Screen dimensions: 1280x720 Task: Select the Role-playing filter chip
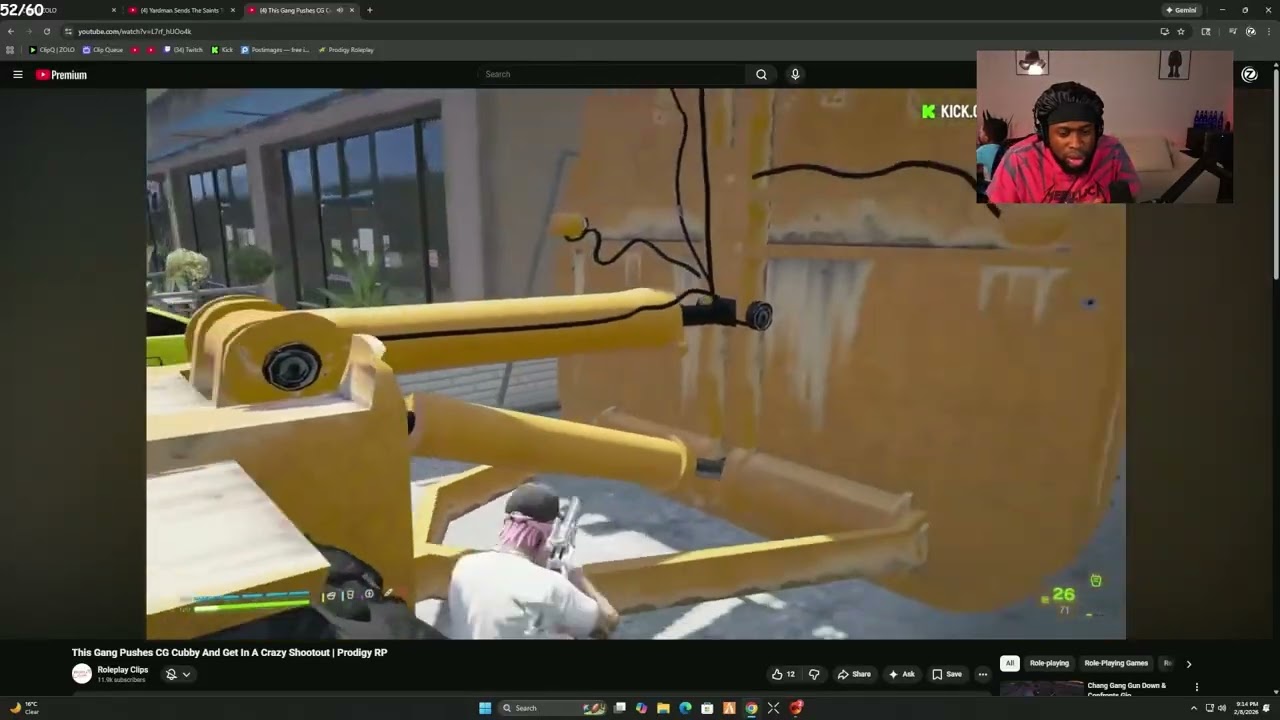(x=1049, y=663)
